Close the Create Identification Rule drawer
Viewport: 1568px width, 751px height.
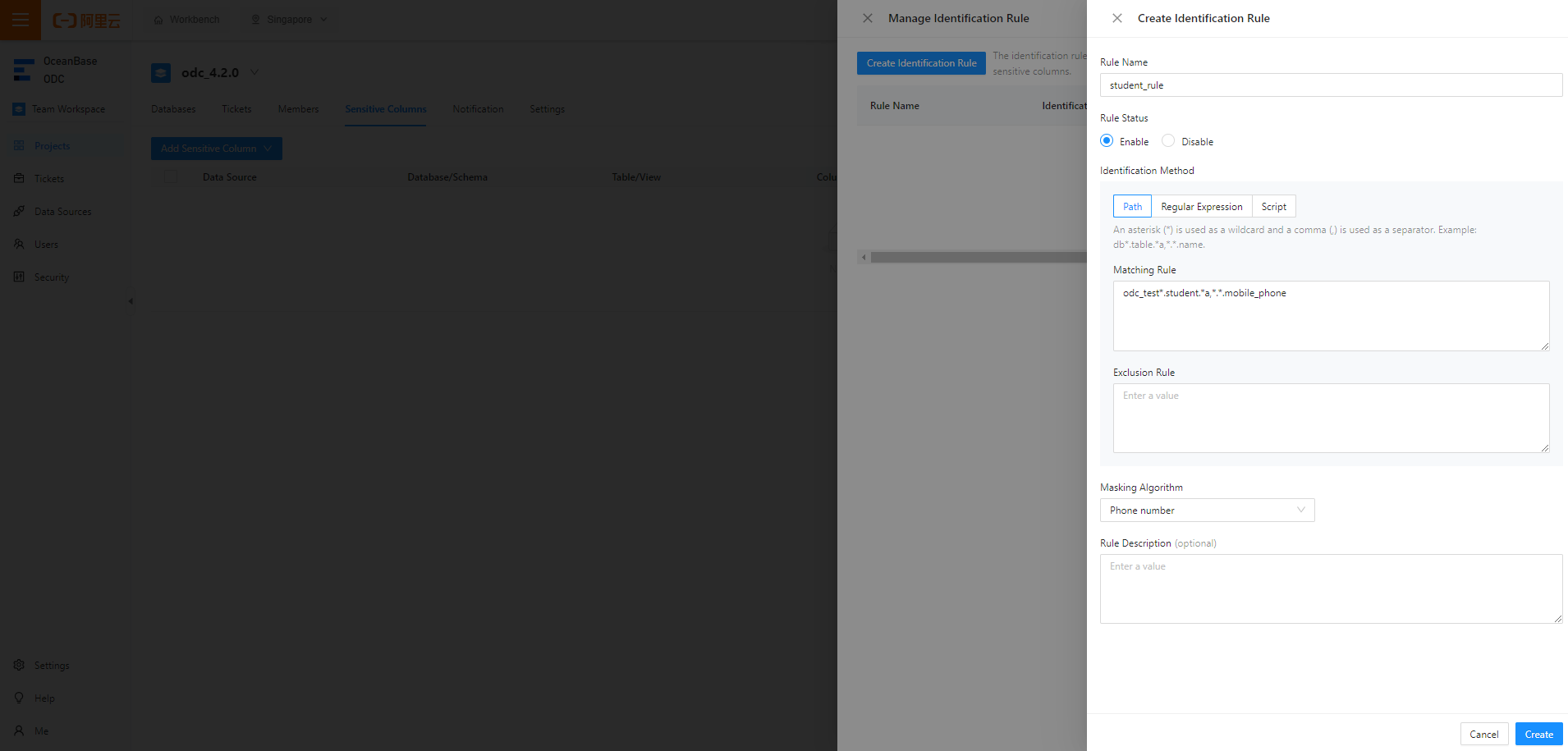coord(1117,18)
